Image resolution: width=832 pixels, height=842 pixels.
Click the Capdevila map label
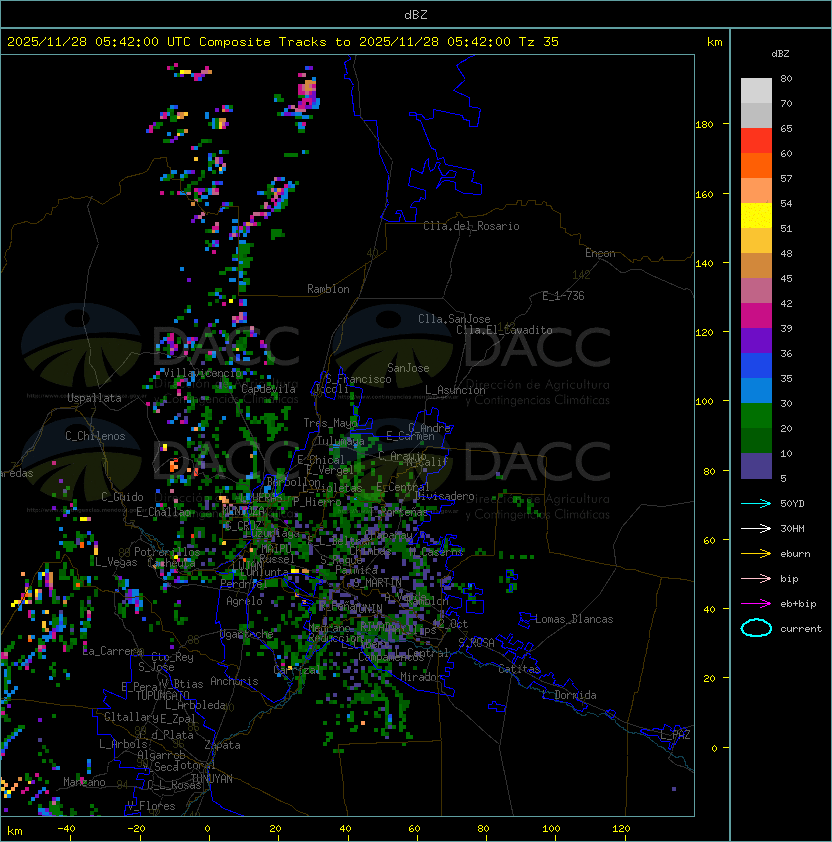tap(269, 389)
